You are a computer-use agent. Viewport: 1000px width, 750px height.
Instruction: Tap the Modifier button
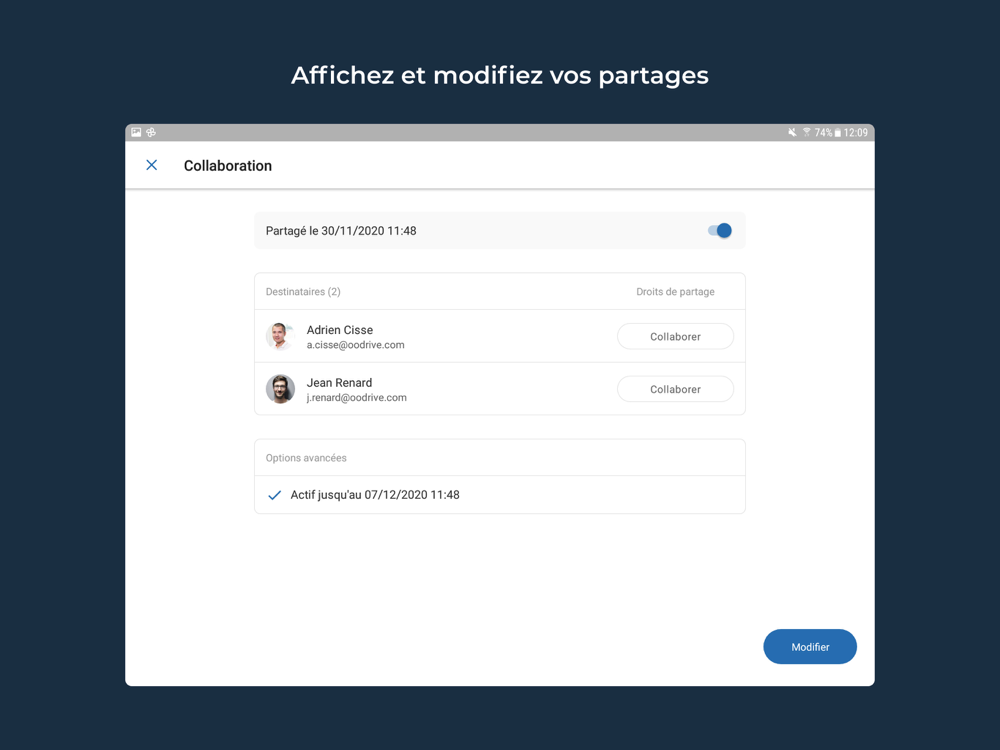point(810,647)
